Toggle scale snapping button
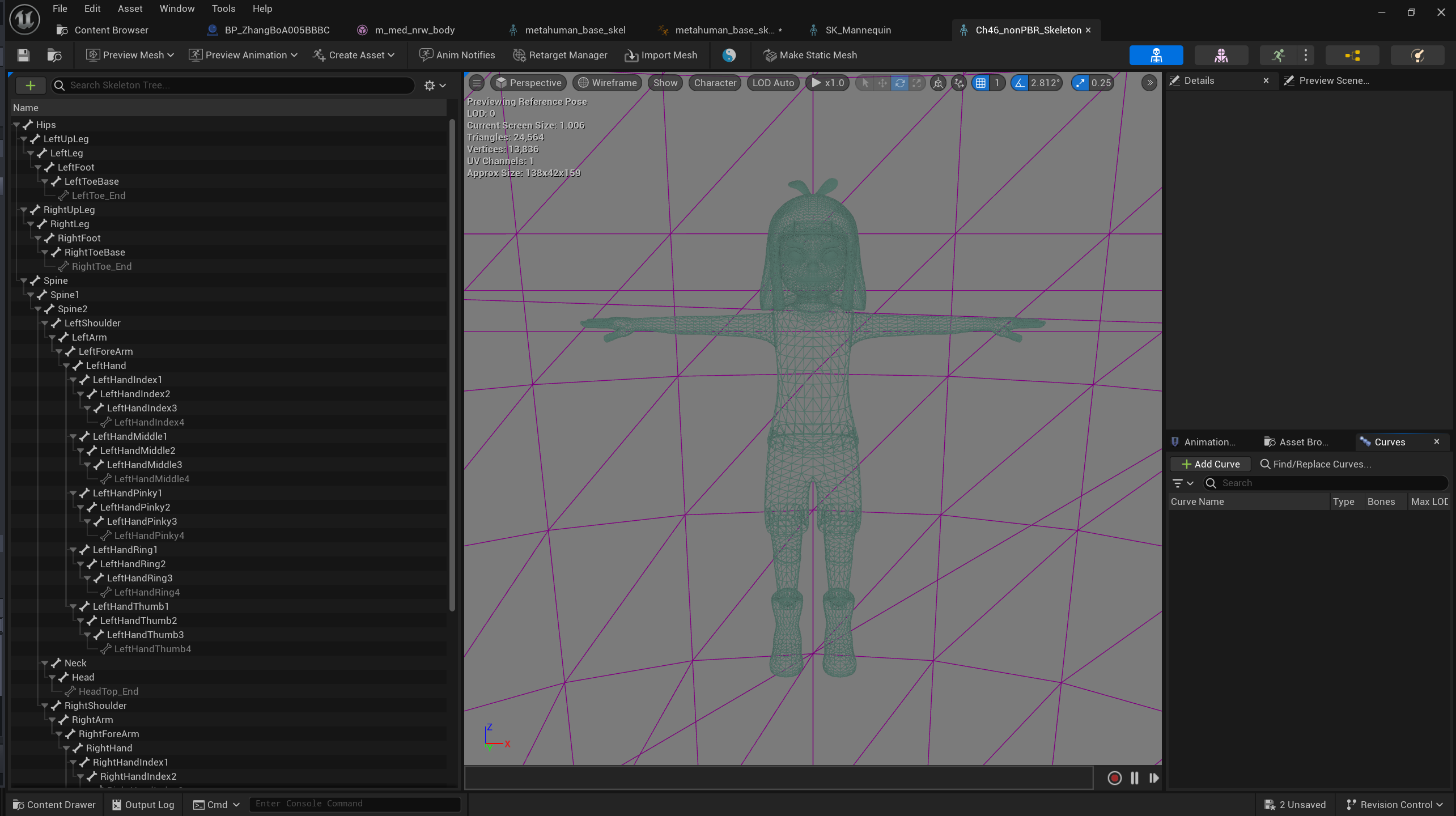1456x816 pixels. (1081, 83)
